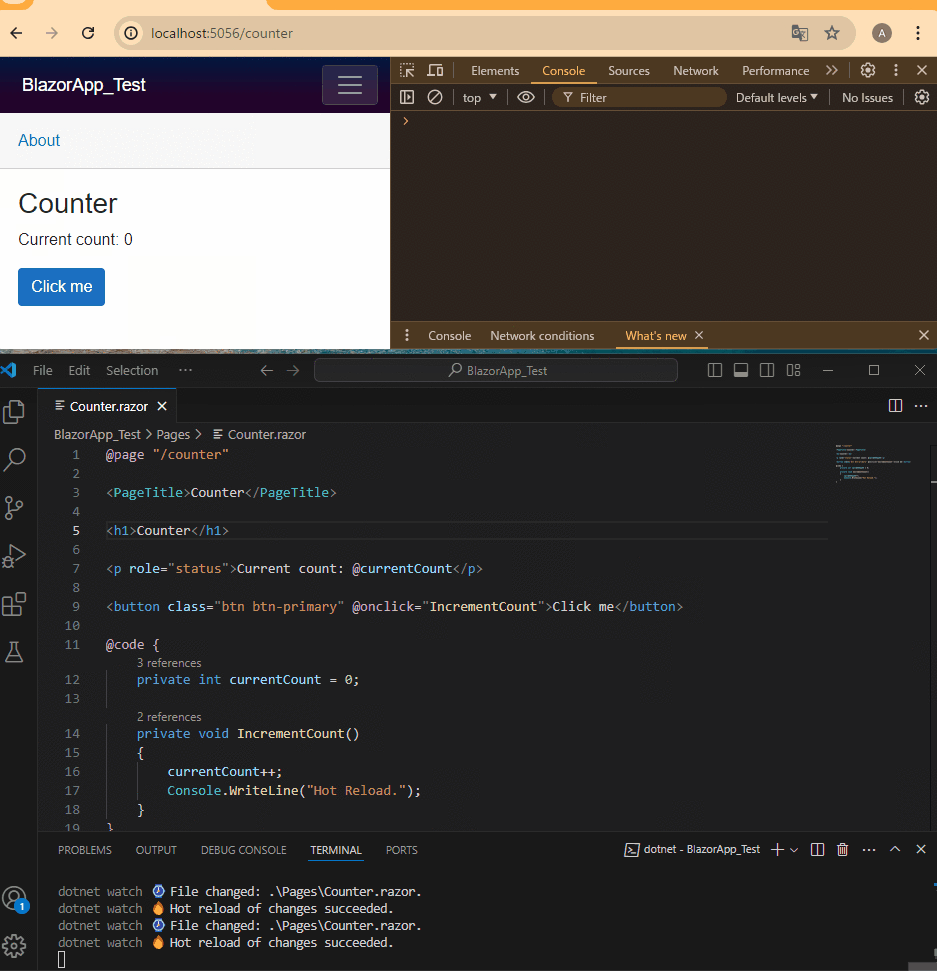Viewport: 937px width, 971px height.
Task: Reload the localhost counter page
Action: click(88, 33)
